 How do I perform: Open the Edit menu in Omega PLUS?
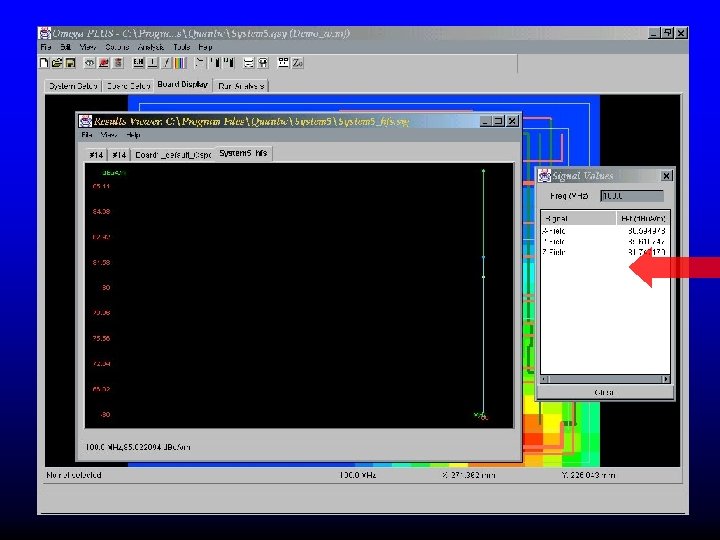(x=66, y=47)
